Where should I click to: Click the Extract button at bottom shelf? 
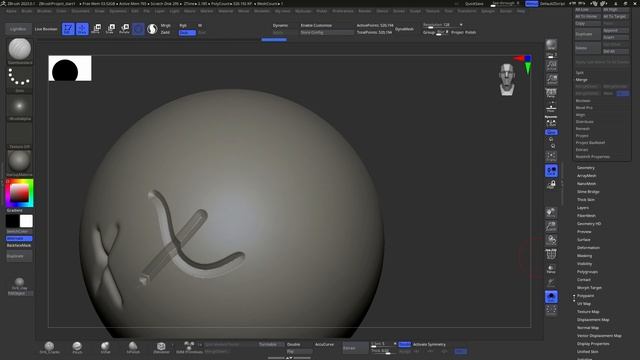355,348
